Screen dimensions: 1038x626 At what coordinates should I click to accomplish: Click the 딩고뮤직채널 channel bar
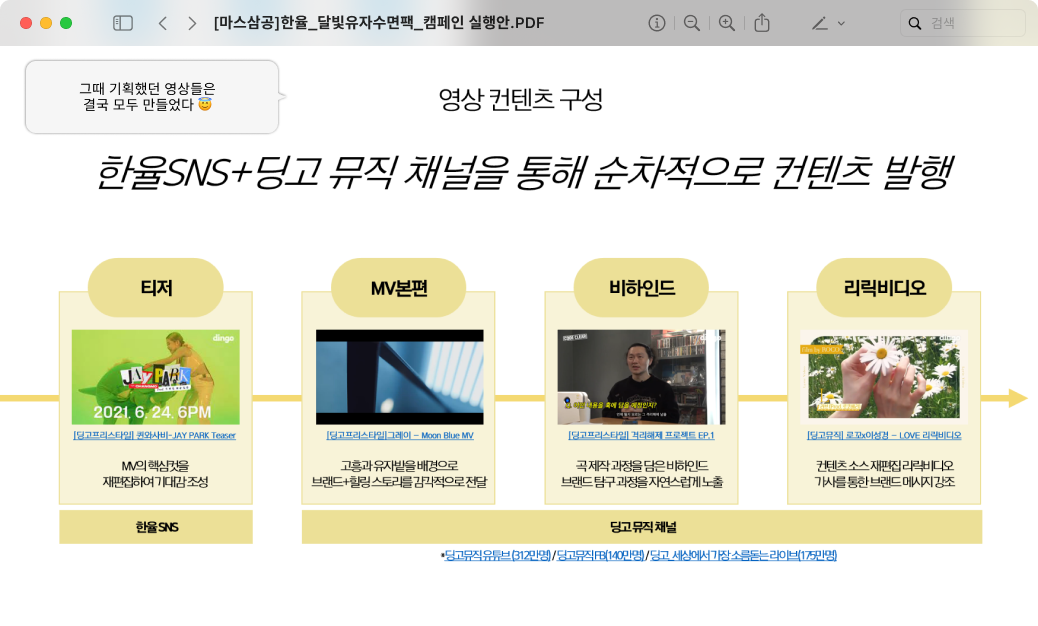point(642,527)
